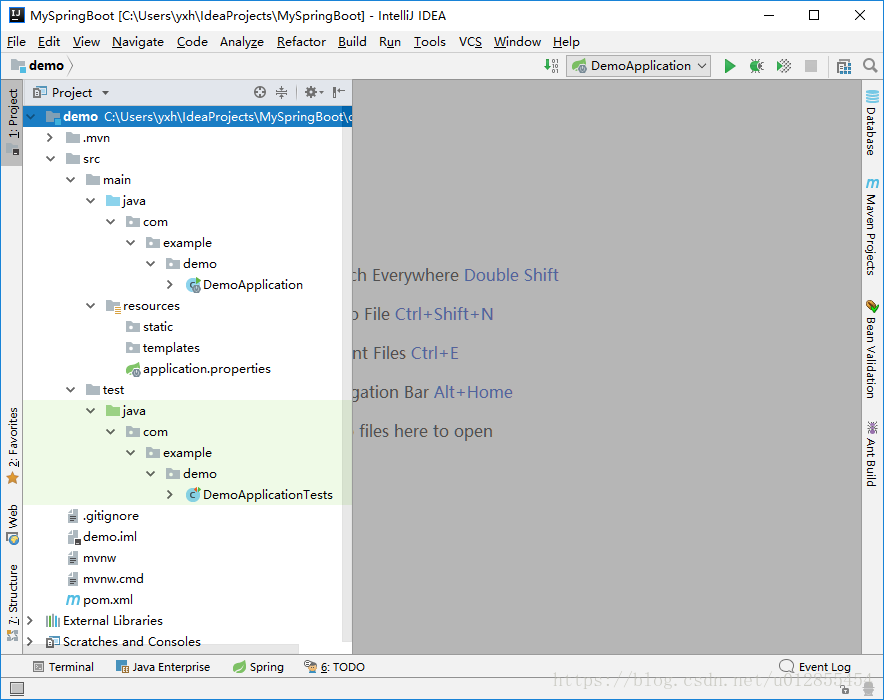884x700 pixels.
Task: Run DemoApplication with green play icon
Action: tap(730, 66)
